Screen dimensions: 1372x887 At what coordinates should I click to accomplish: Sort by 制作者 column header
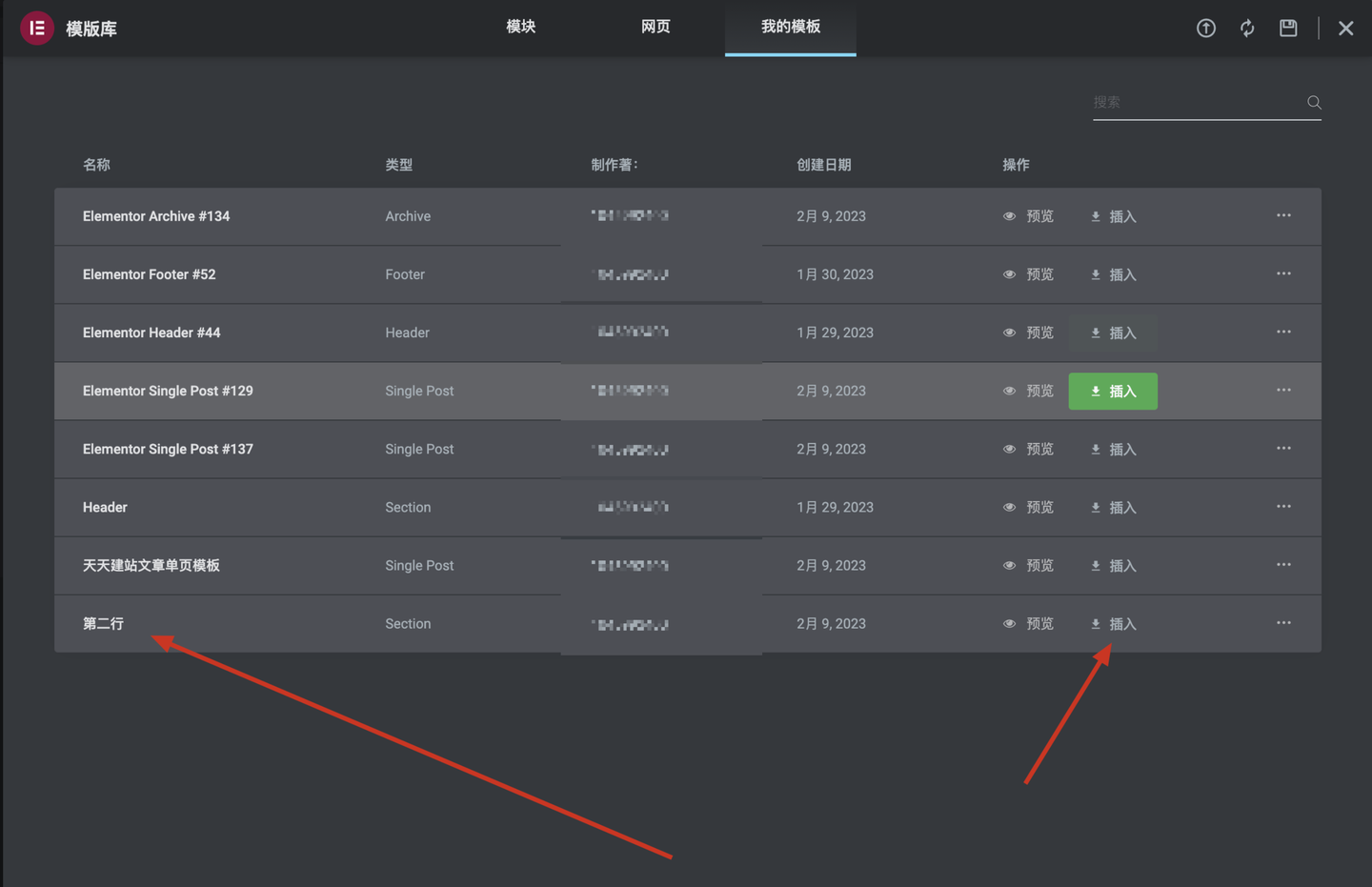click(x=615, y=165)
